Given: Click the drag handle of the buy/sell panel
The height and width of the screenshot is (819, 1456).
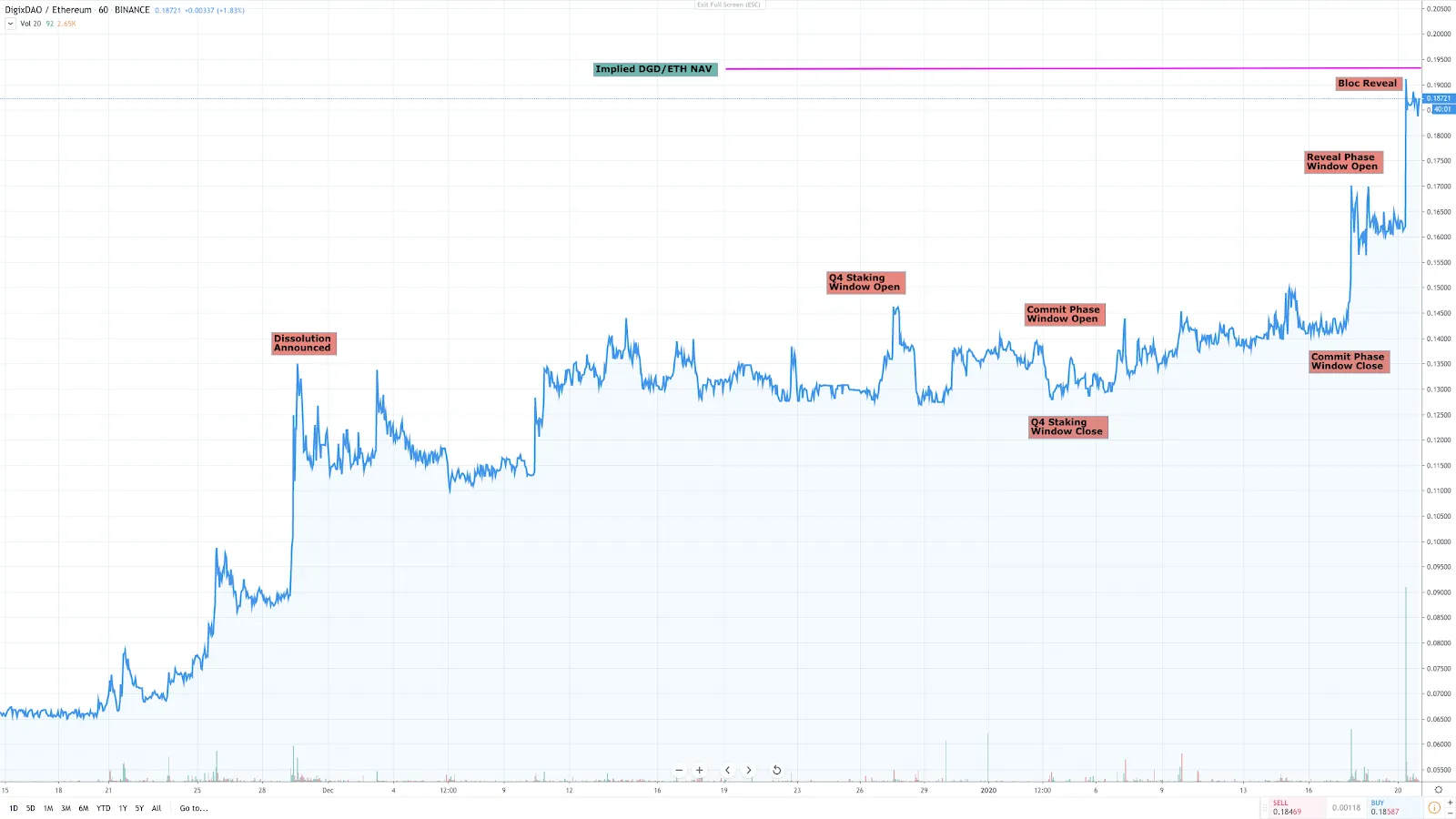Looking at the screenshot, I should (1264, 807).
